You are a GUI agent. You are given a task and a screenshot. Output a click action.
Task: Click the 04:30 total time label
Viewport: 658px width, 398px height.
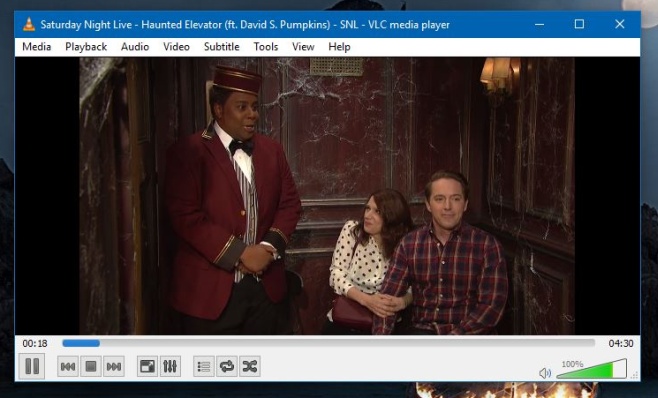621,343
